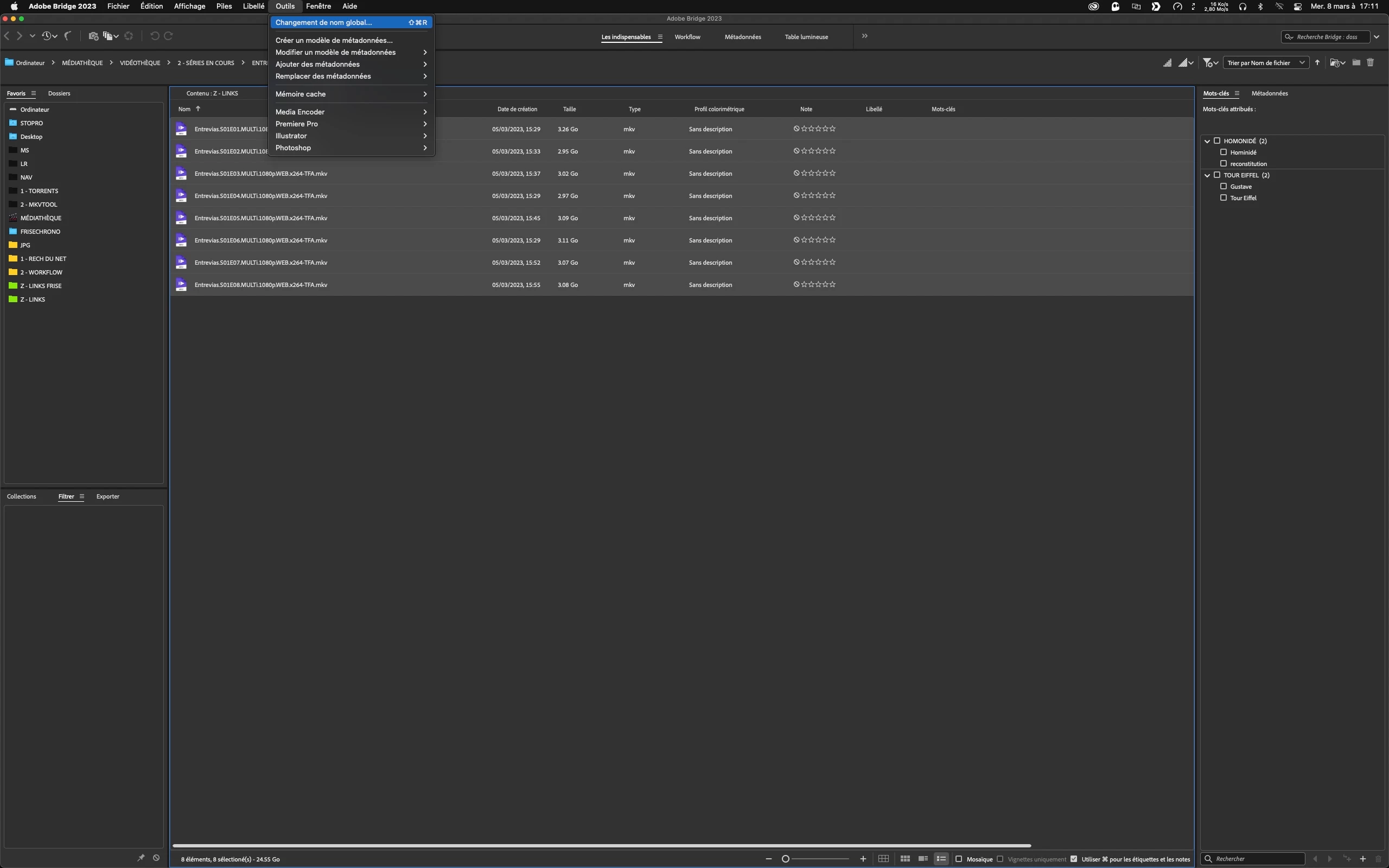
Task: Open Trier par Nom de fichier dropdown
Action: click(1266, 62)
